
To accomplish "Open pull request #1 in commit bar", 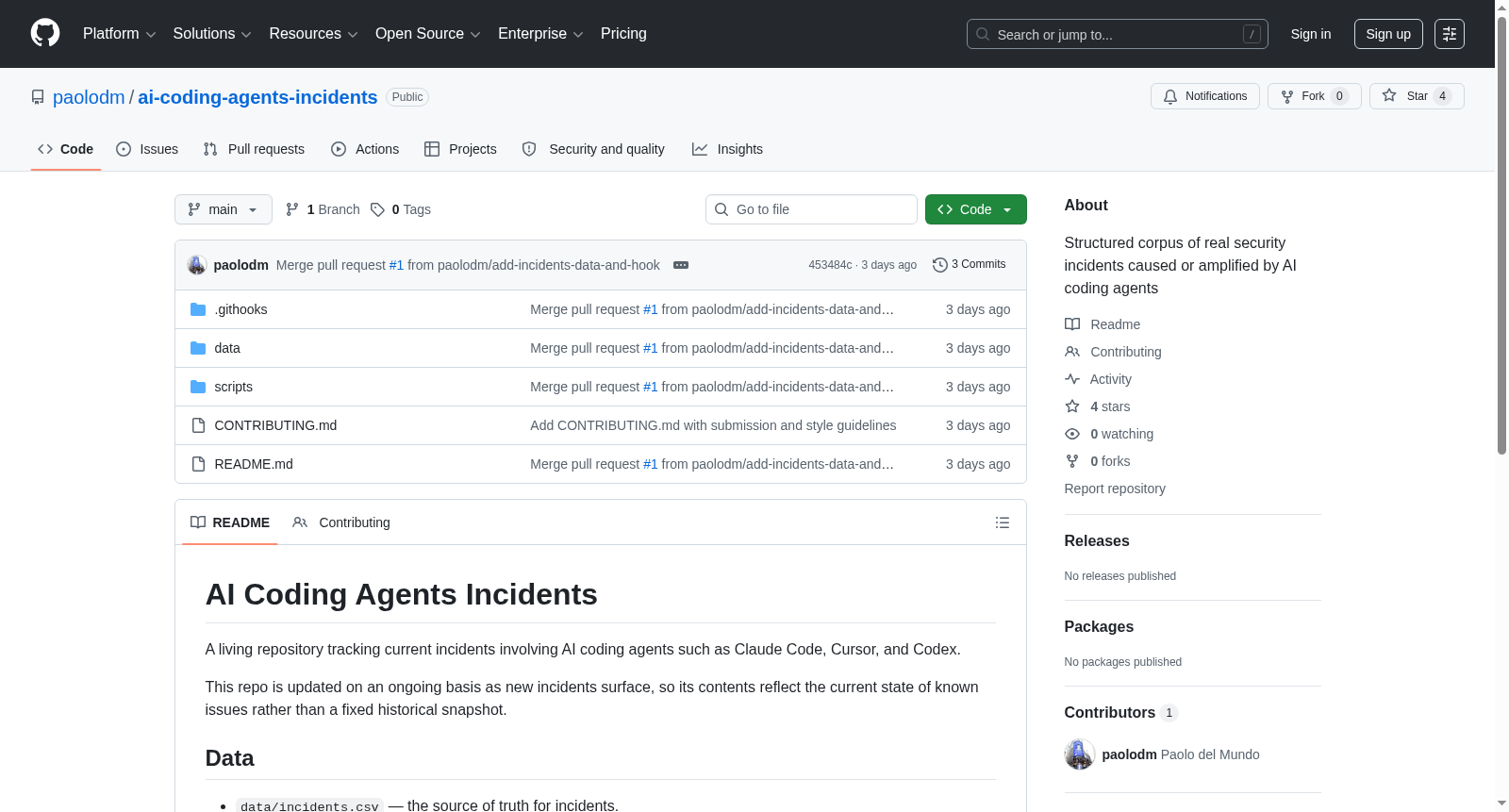I will click(396, 265).
